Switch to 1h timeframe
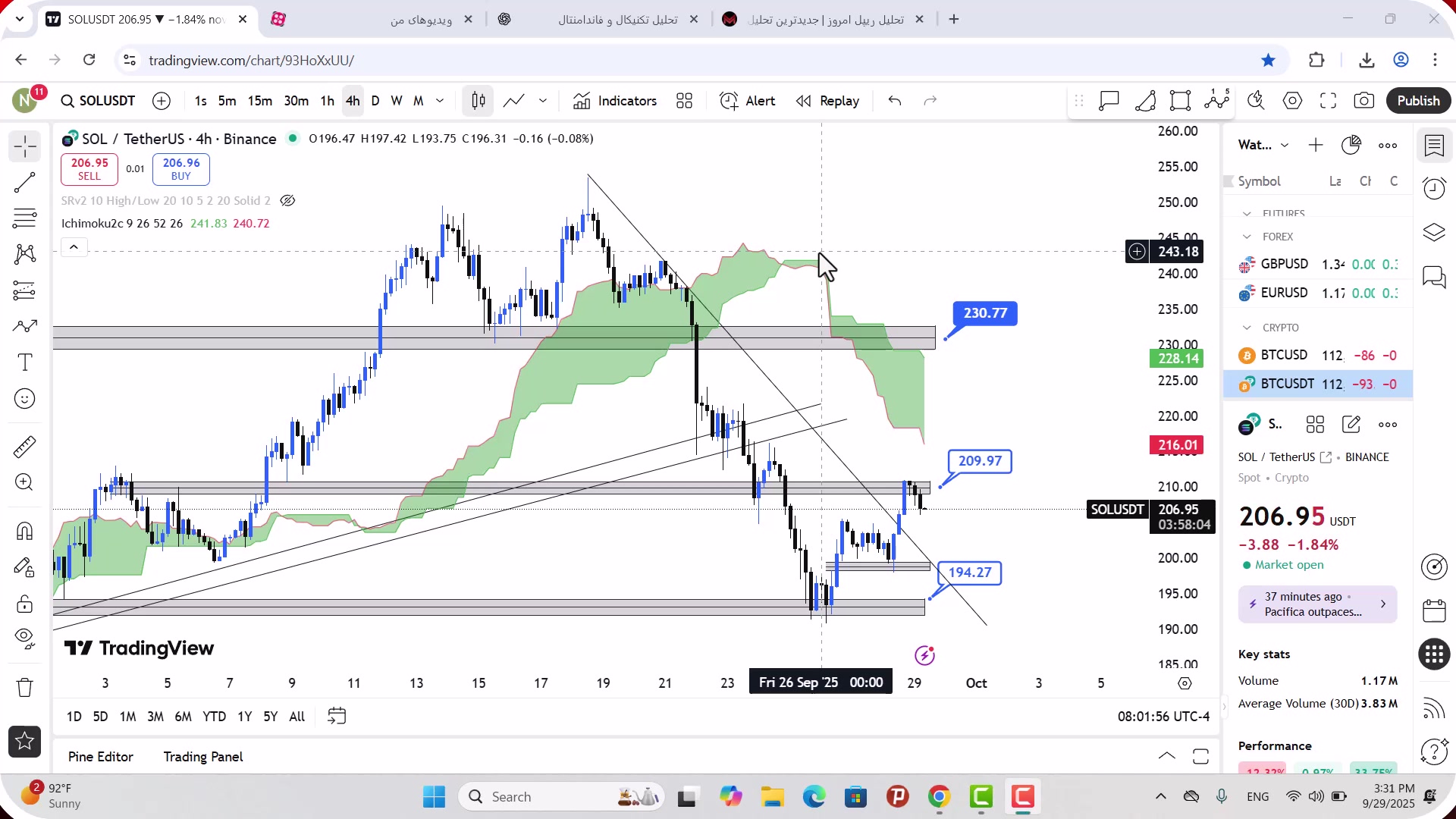 point(327,101)
